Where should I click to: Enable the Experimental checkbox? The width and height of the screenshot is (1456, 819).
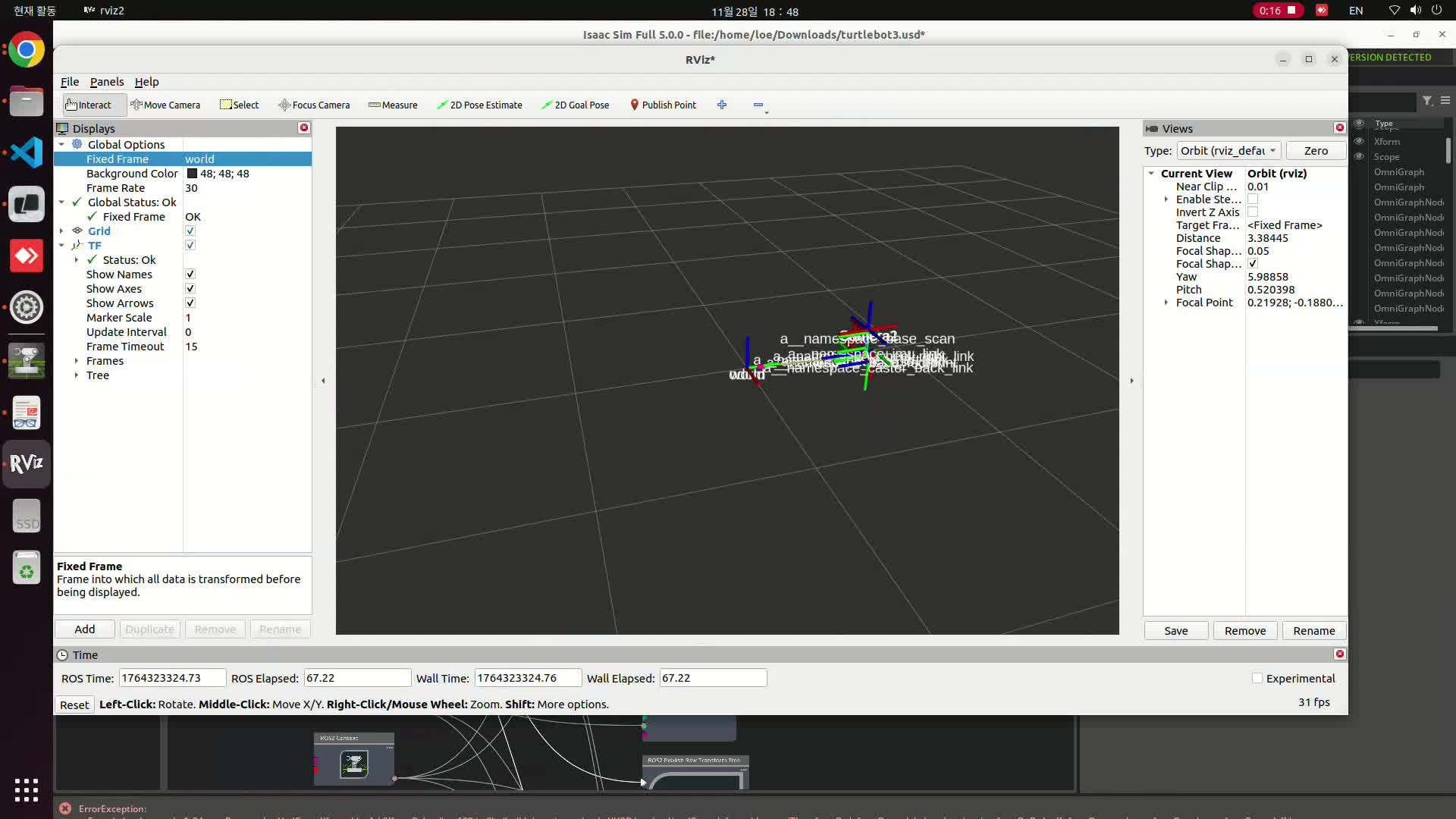click(x=1257, y=679)
